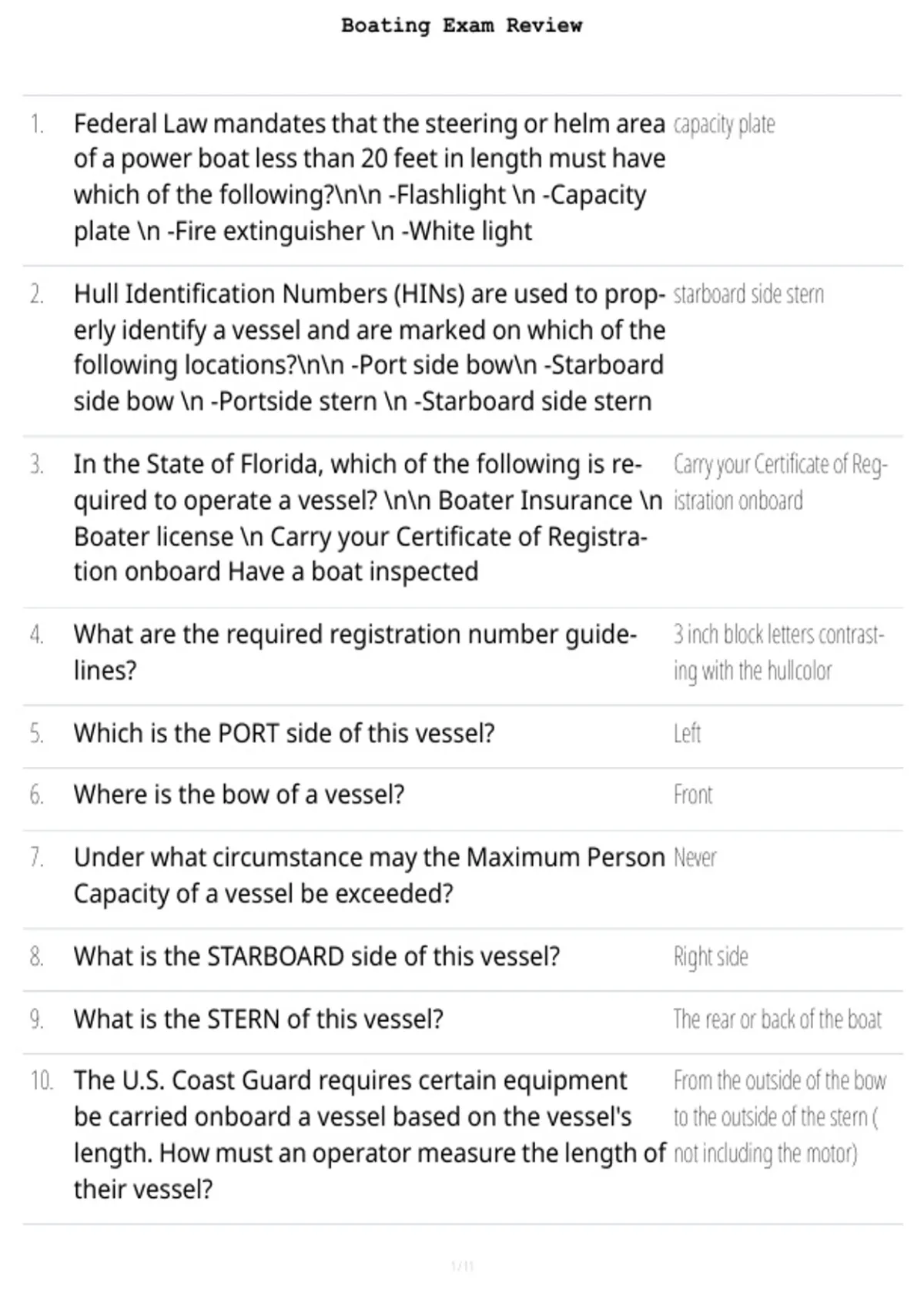Screen dimensions: 924x1309
Task: Select the answer 'Carry your Certificate of Registration onboard'
Action: (x=780, y=482)
